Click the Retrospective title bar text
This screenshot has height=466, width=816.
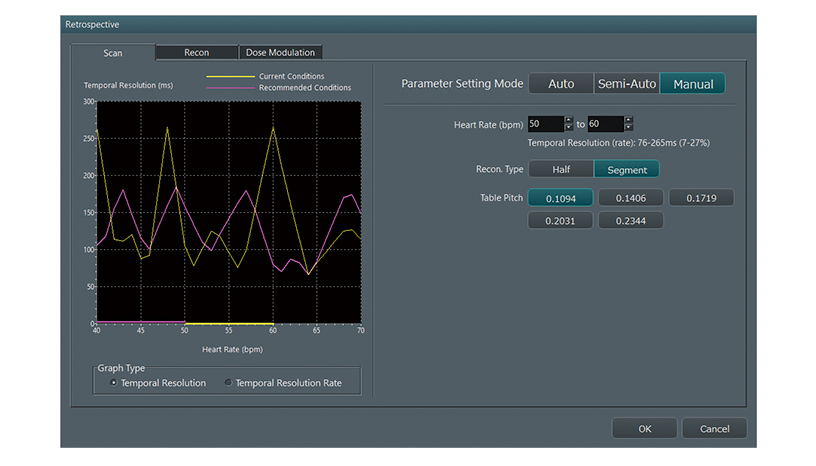[x=92, y=24]
